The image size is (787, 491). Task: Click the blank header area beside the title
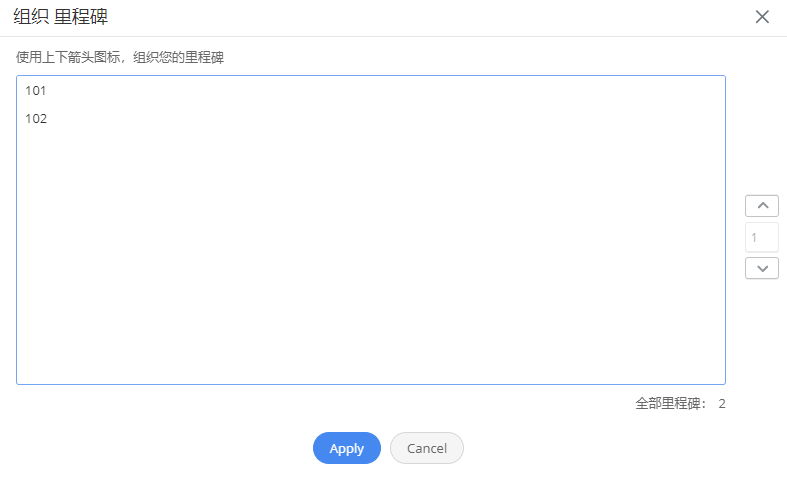pos(427,17)
